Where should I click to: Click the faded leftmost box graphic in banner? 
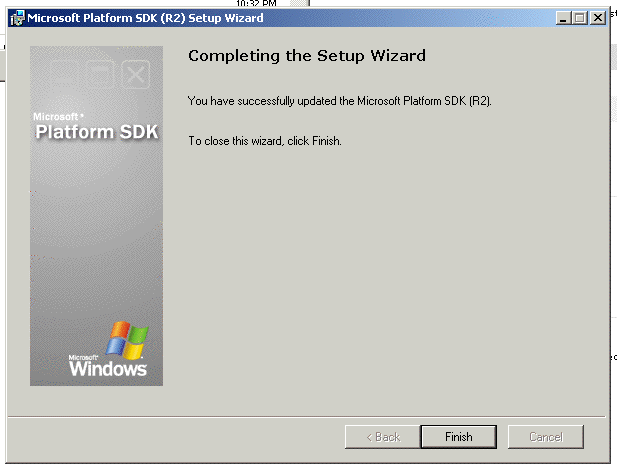64,74
